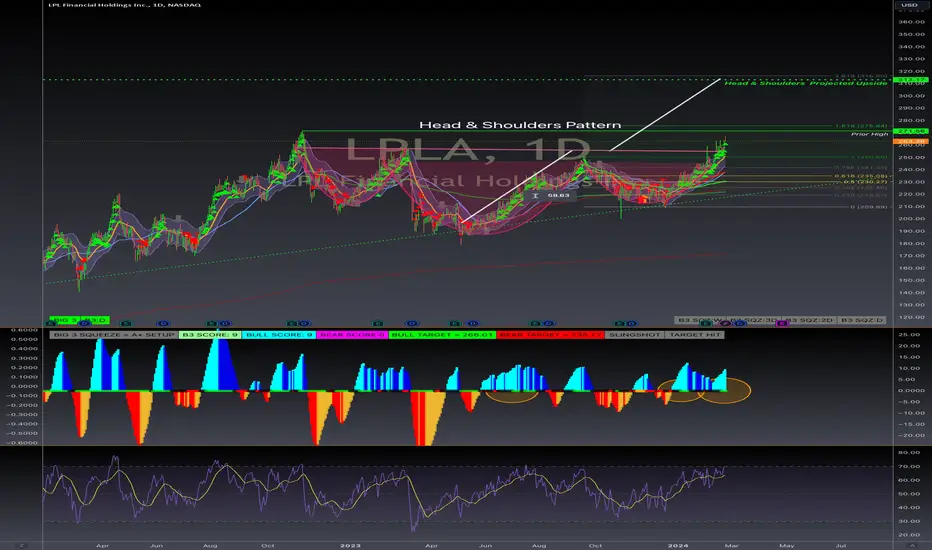Click the B3 SQZ:3D squeeze box
Image resolution: width=932 pixels, height=550 pixels.
(x=755, y=320)
